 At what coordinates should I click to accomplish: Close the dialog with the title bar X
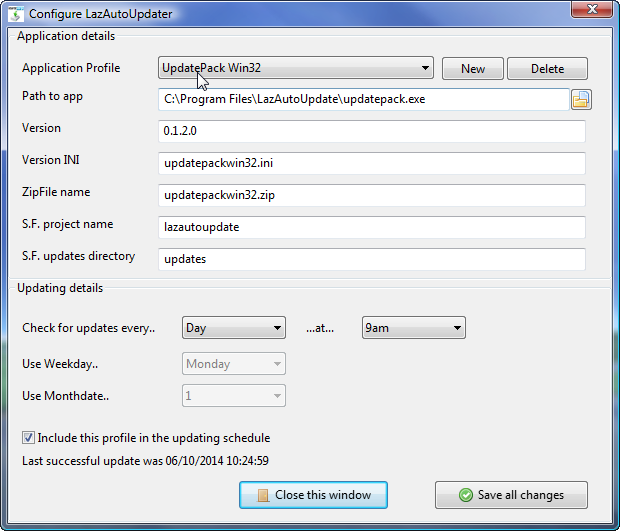pyautogui.click(x=592, y=9)
